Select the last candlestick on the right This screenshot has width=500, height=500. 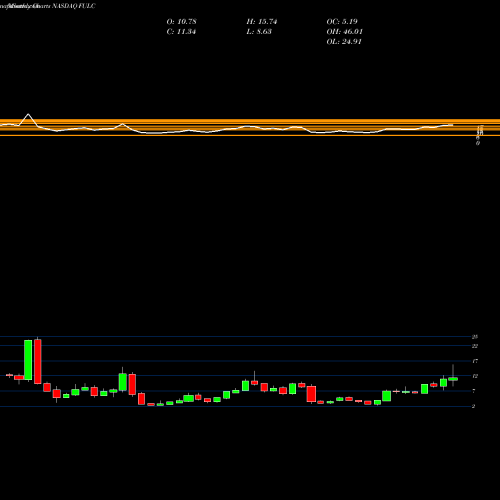click(x=453, y=379)
